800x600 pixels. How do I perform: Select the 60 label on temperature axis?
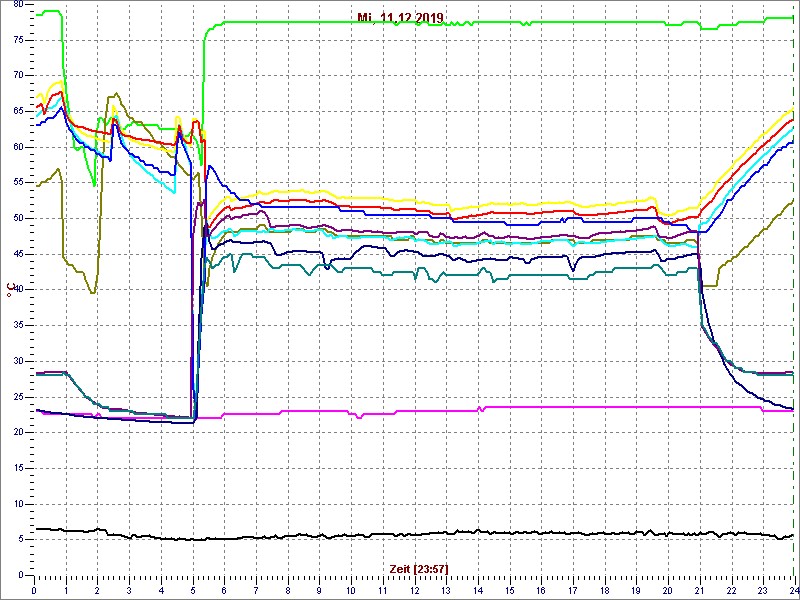[18, 147]
